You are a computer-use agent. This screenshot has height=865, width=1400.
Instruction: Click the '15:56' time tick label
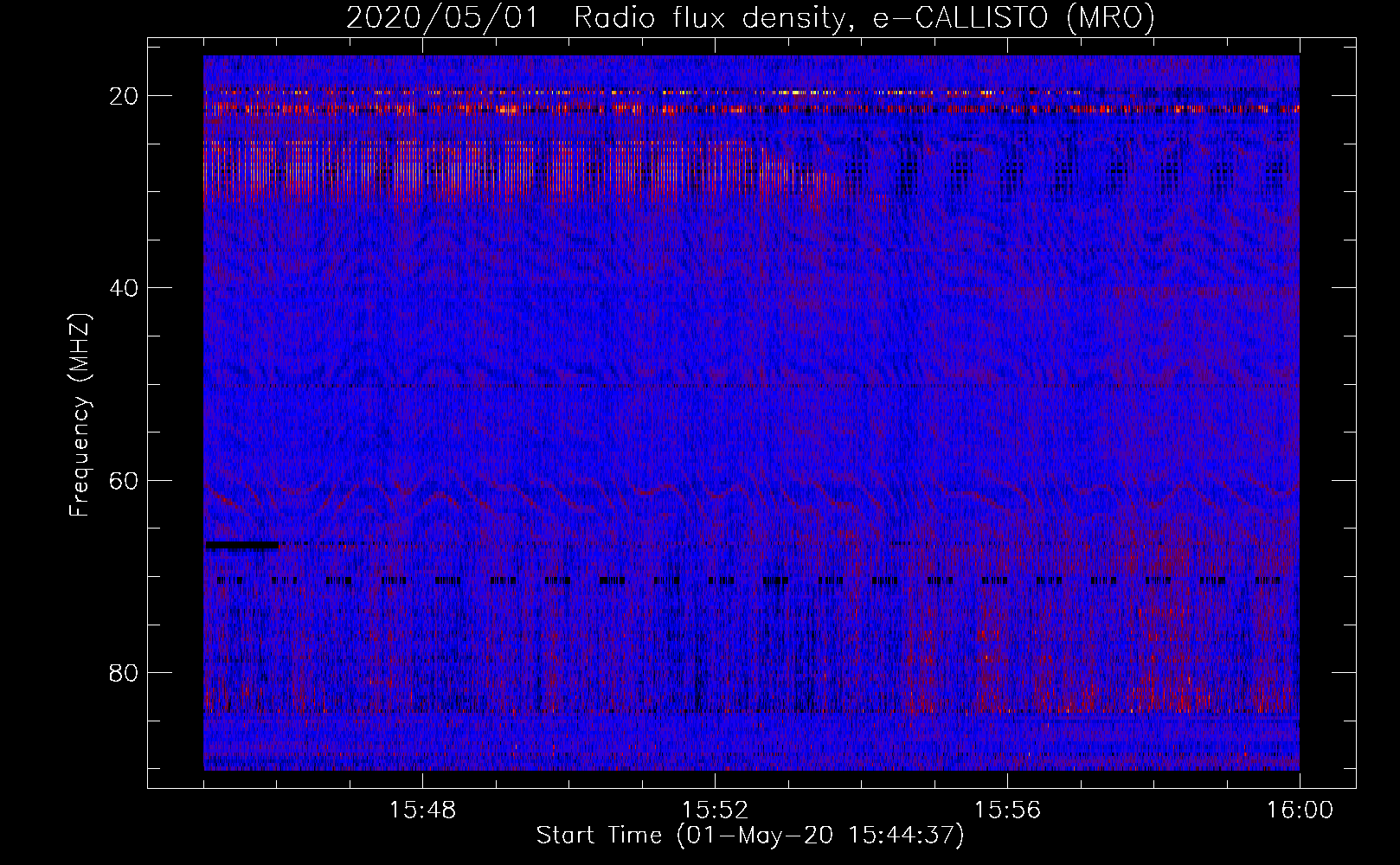tap(1007, 811)
